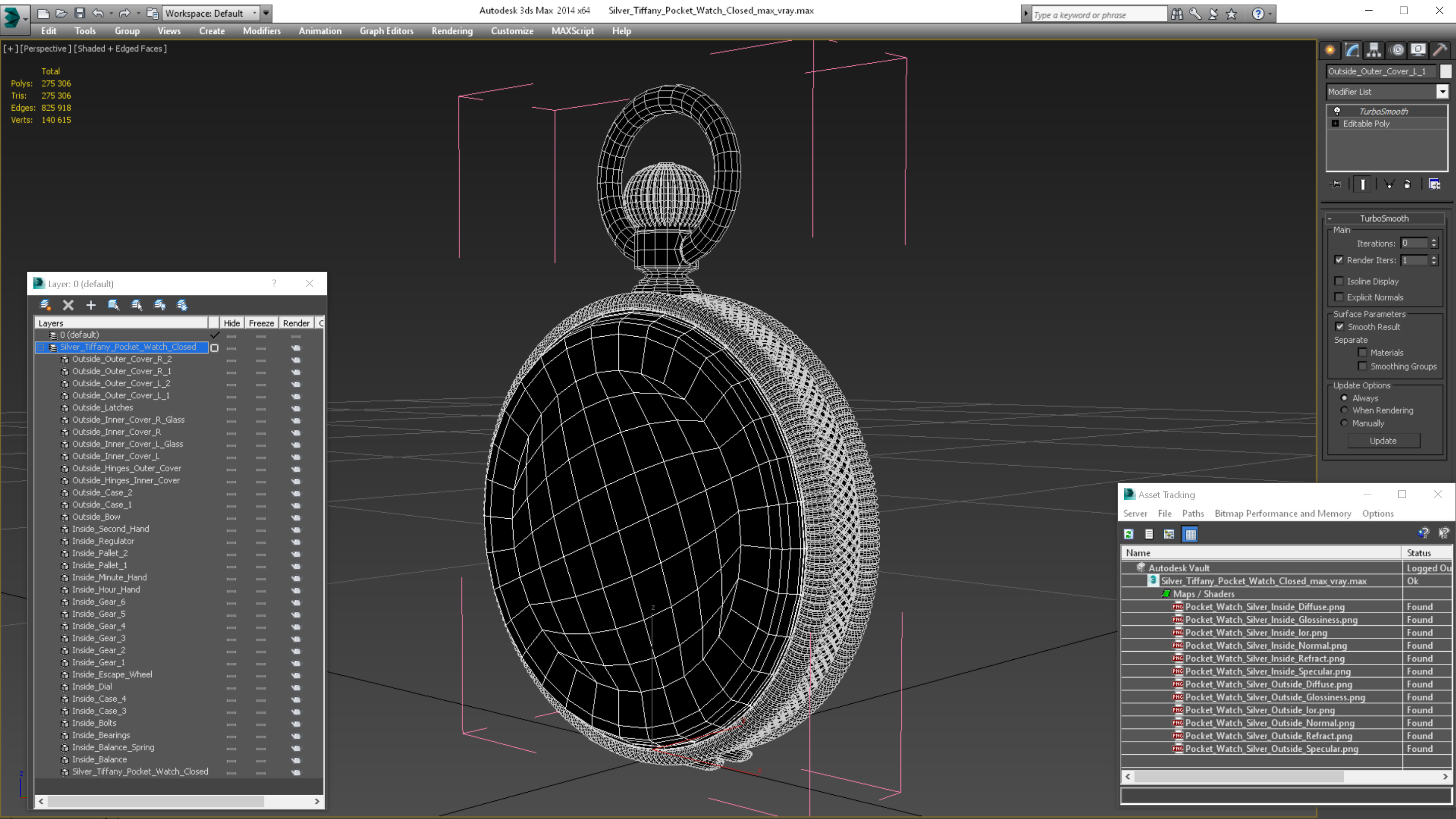Viewport: 1456px width, 819px height.
Task: Click Remove Modifier trash icon
Action: pos(1407,184)
